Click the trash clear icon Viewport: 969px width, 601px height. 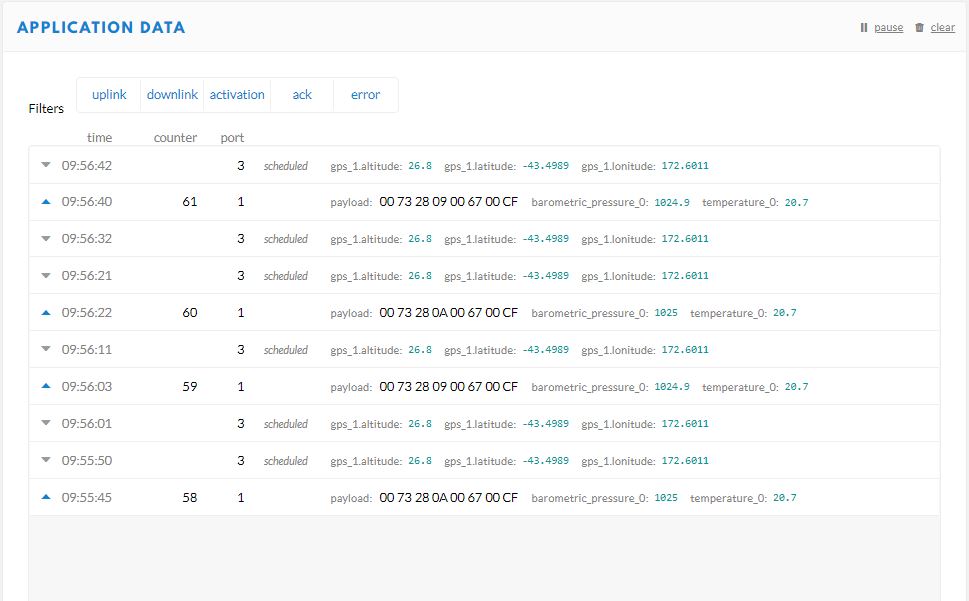click(919, 28)
